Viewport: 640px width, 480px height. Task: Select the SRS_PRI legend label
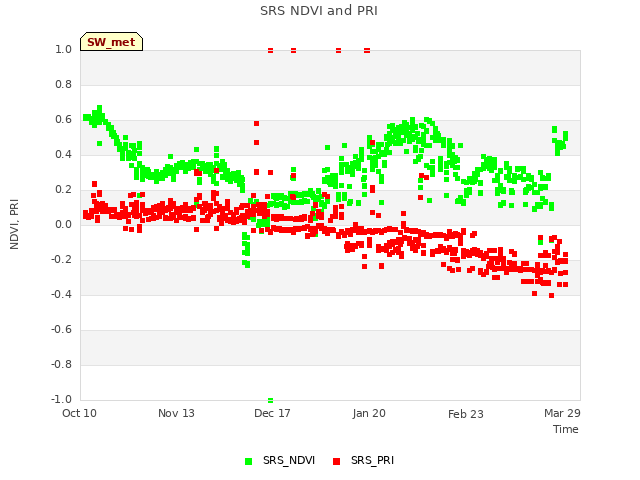coord(372,460)
